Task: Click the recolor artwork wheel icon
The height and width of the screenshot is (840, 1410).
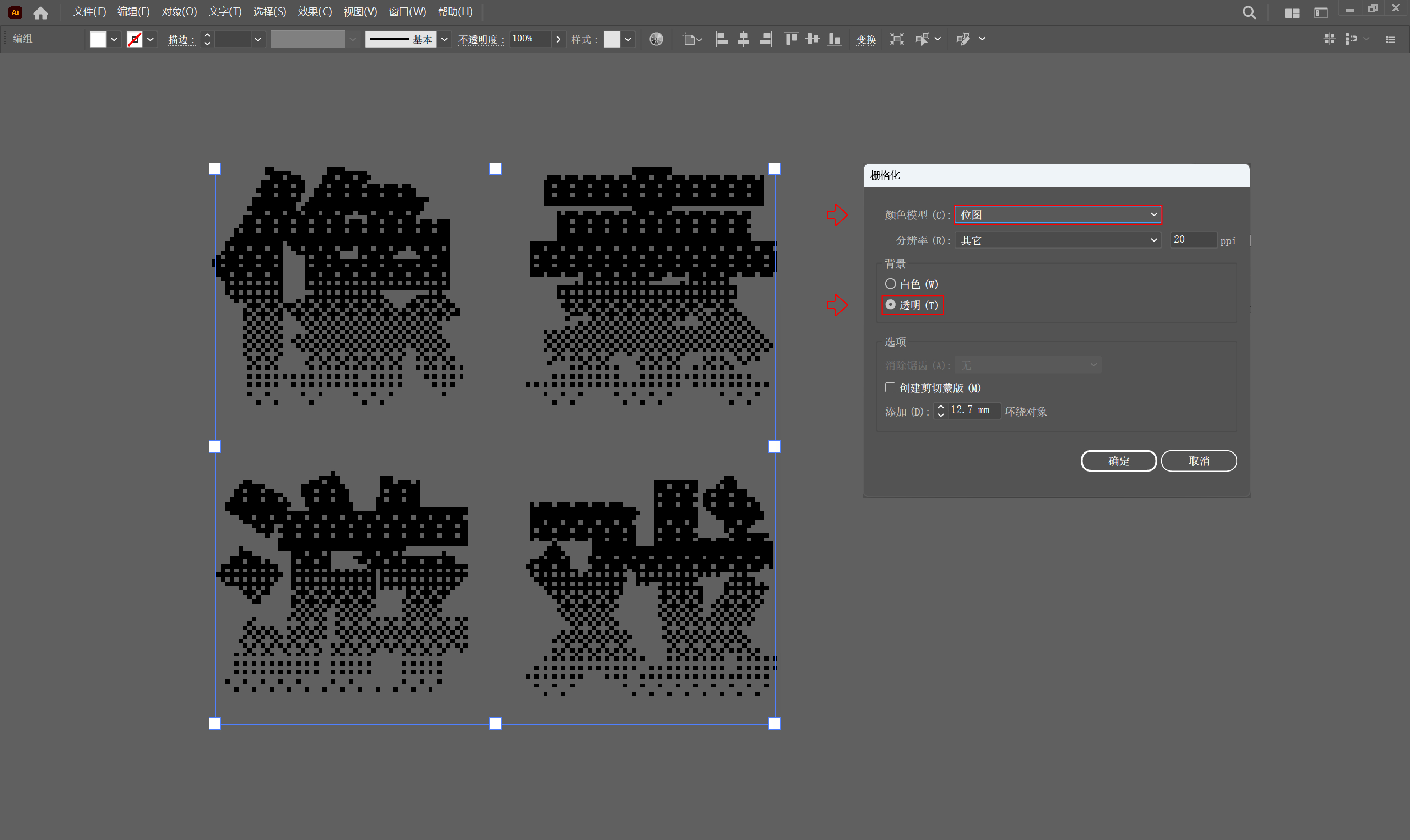Action: [x=656, y=39]
